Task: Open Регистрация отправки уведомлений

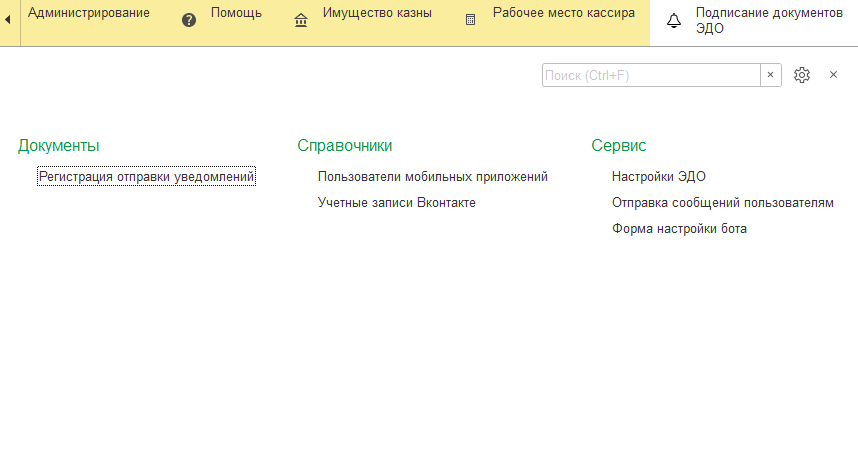Action: 147,177
